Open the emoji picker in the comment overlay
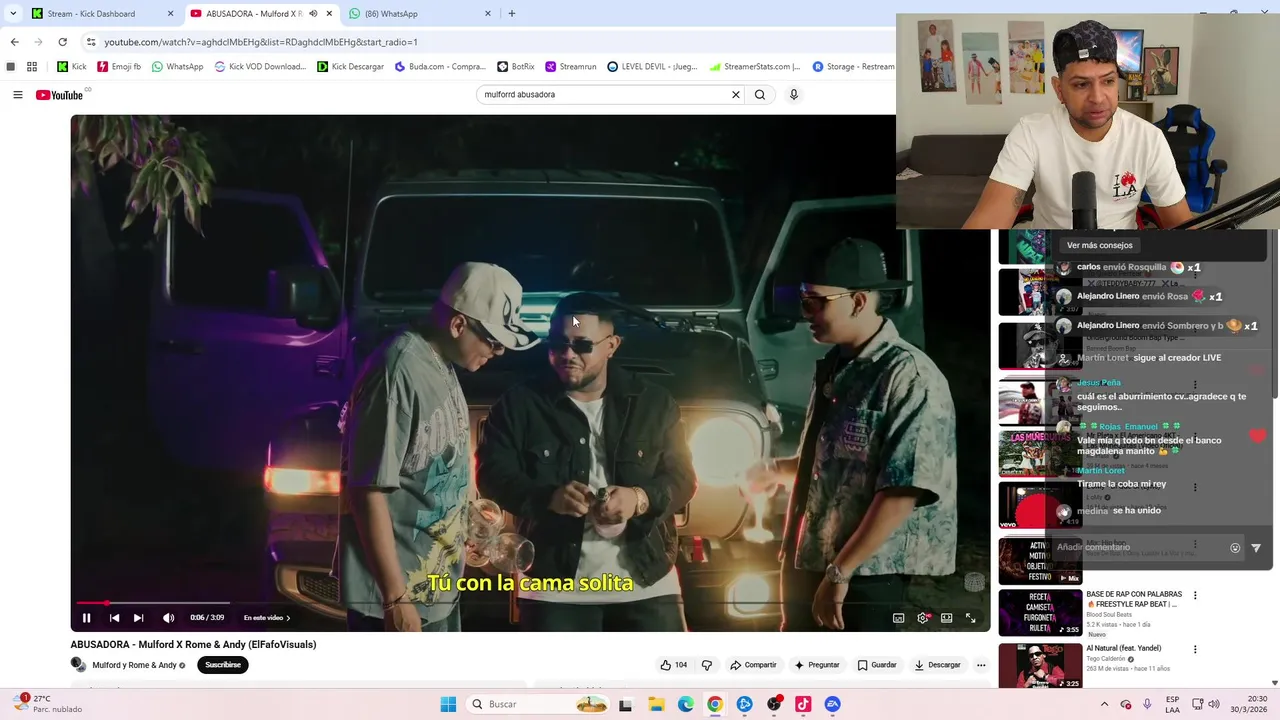The image size is (1280, 720). point(1235,548)
